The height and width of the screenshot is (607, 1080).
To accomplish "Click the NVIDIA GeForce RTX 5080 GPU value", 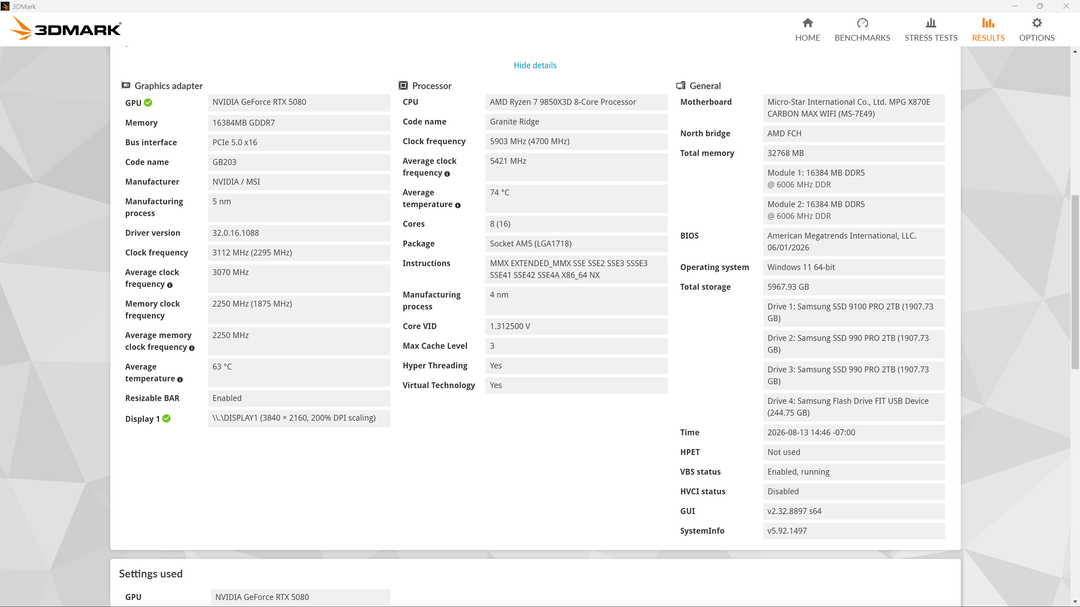I will [x=299, y=103].
